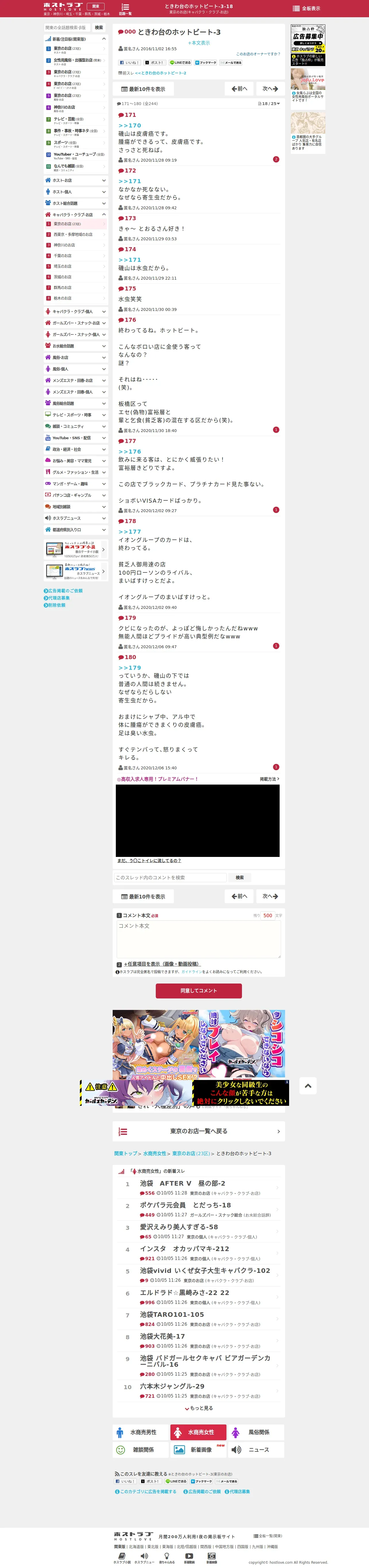The height and width of the screenshot is (1568, 369).
Task: Send via LINE using the button under the thread title
Action: pyautogui.click(x=180, y=63)
